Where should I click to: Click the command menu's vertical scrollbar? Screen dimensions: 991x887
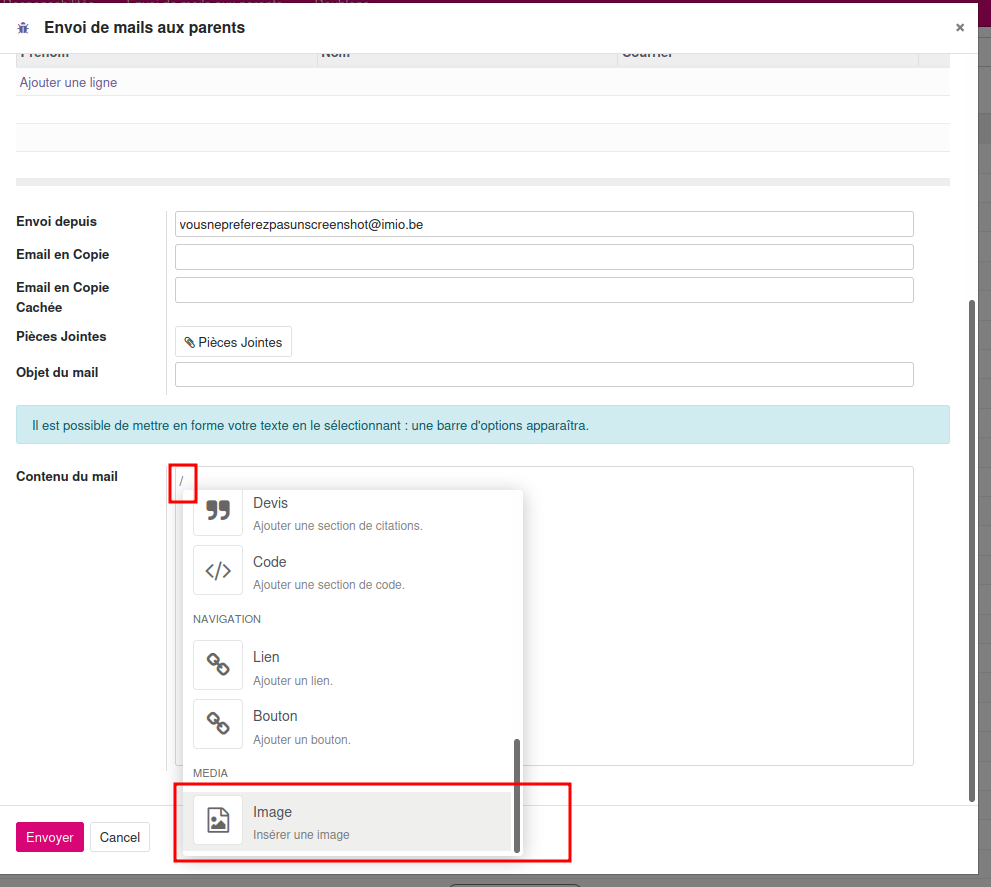516,795
